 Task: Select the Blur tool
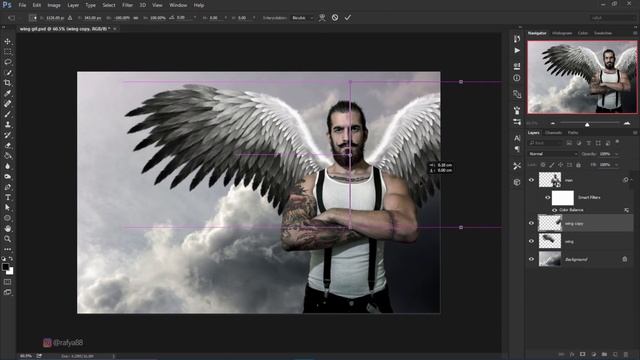coord(7,167)
